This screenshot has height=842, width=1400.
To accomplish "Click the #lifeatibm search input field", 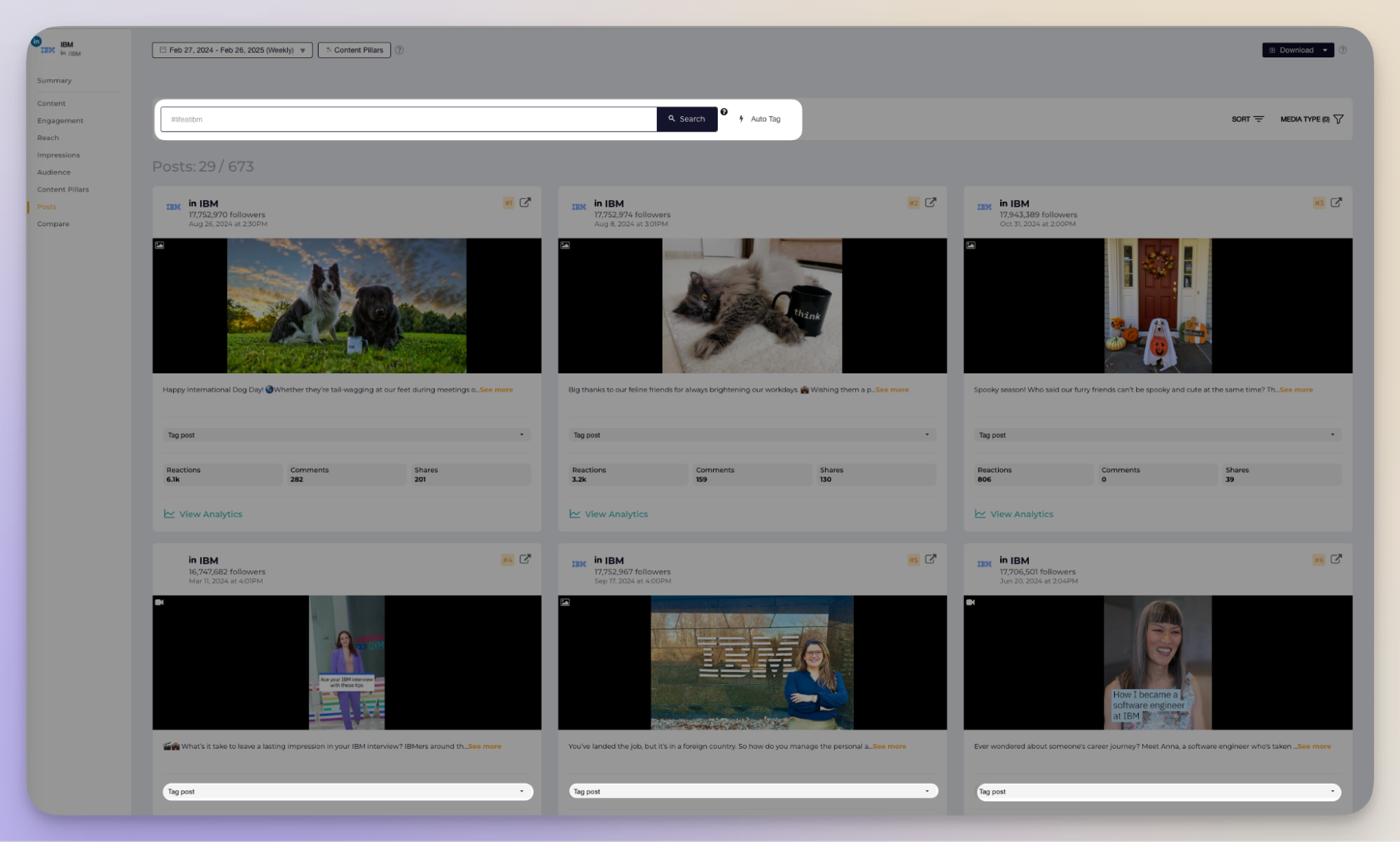I will tap(409, 119).
